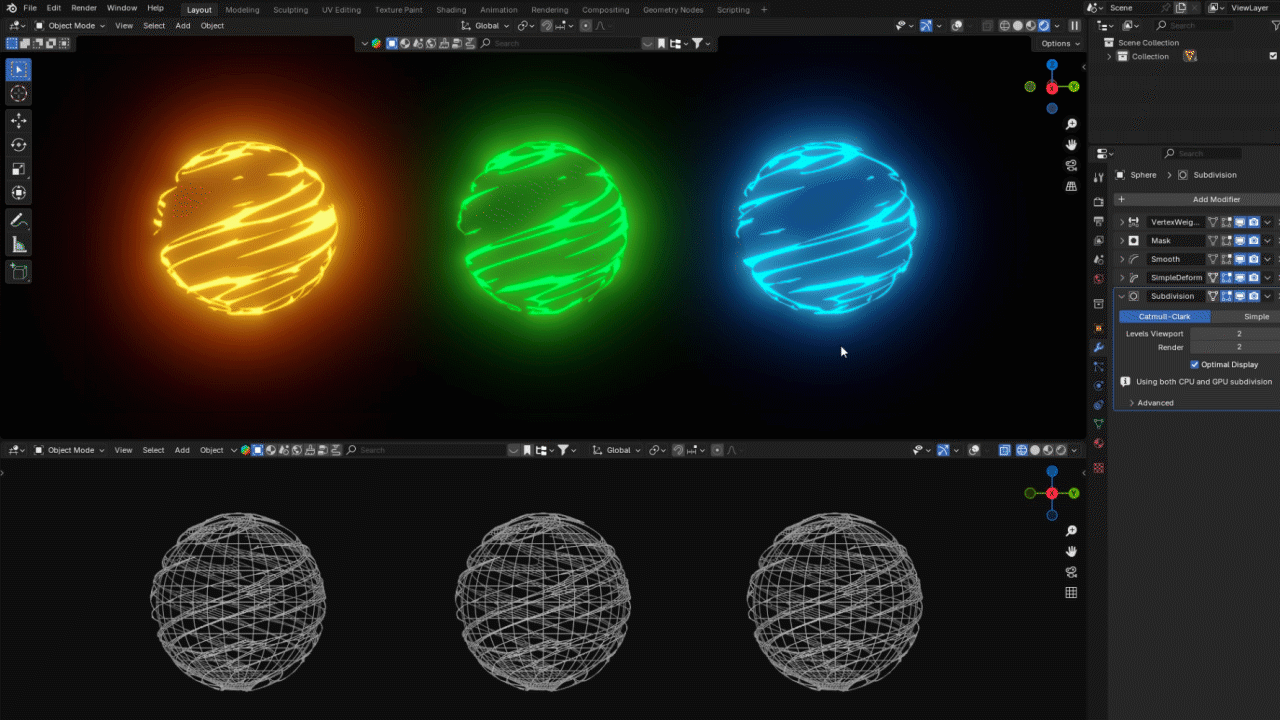Open the Object Data properties tab
The width and height of the screenshot is (1280, 720).
(x=1099, y=424)
